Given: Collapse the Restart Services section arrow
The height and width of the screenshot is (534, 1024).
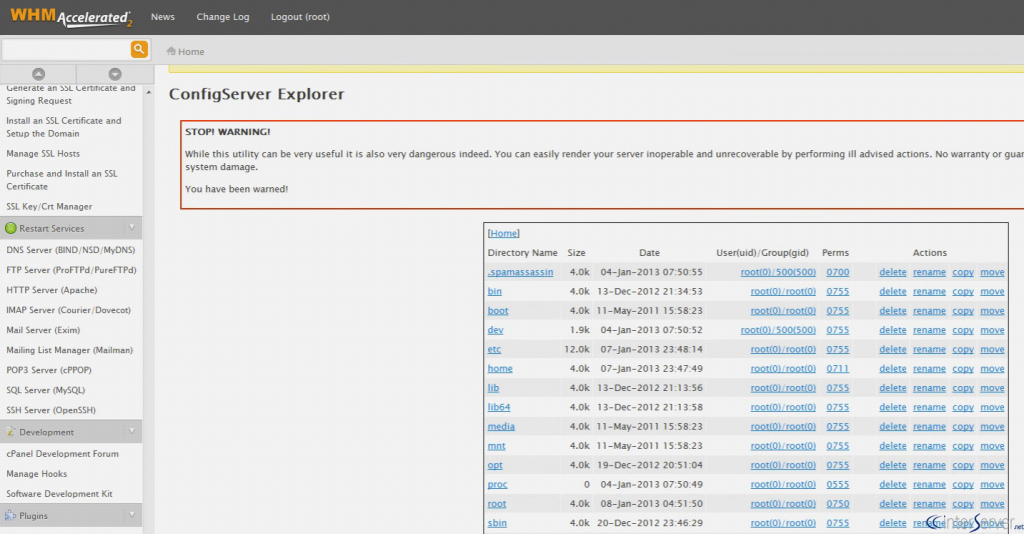Looking at the screenshot, I should tap(132, 228).
